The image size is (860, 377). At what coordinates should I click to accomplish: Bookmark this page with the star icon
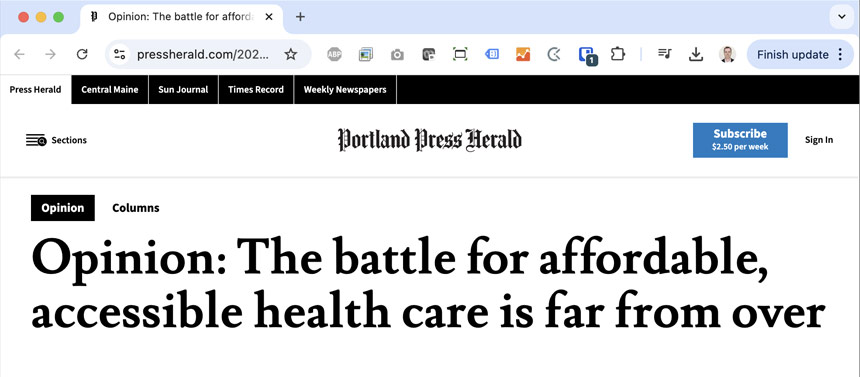pos(291,54)
